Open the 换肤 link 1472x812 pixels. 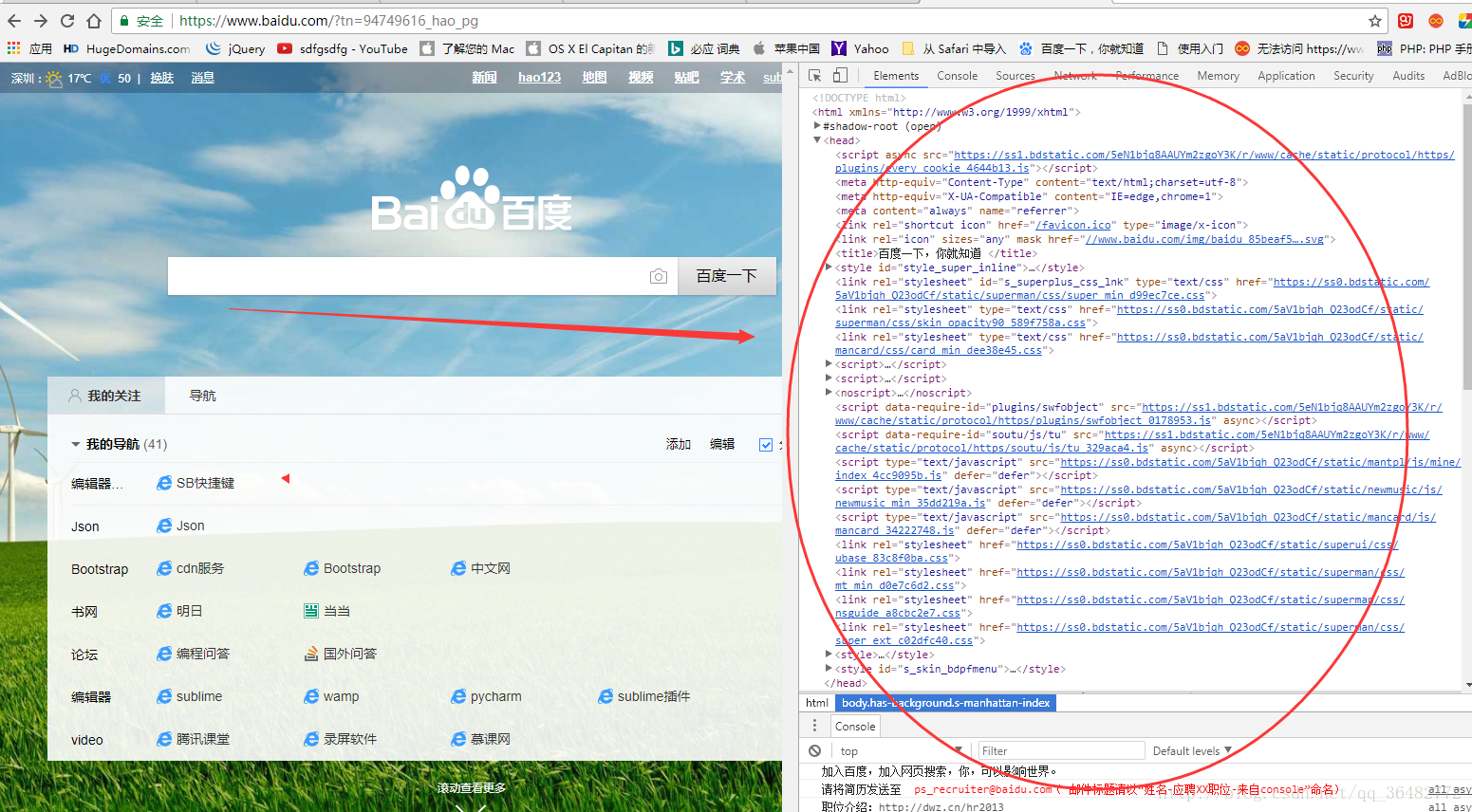[162, 78]
